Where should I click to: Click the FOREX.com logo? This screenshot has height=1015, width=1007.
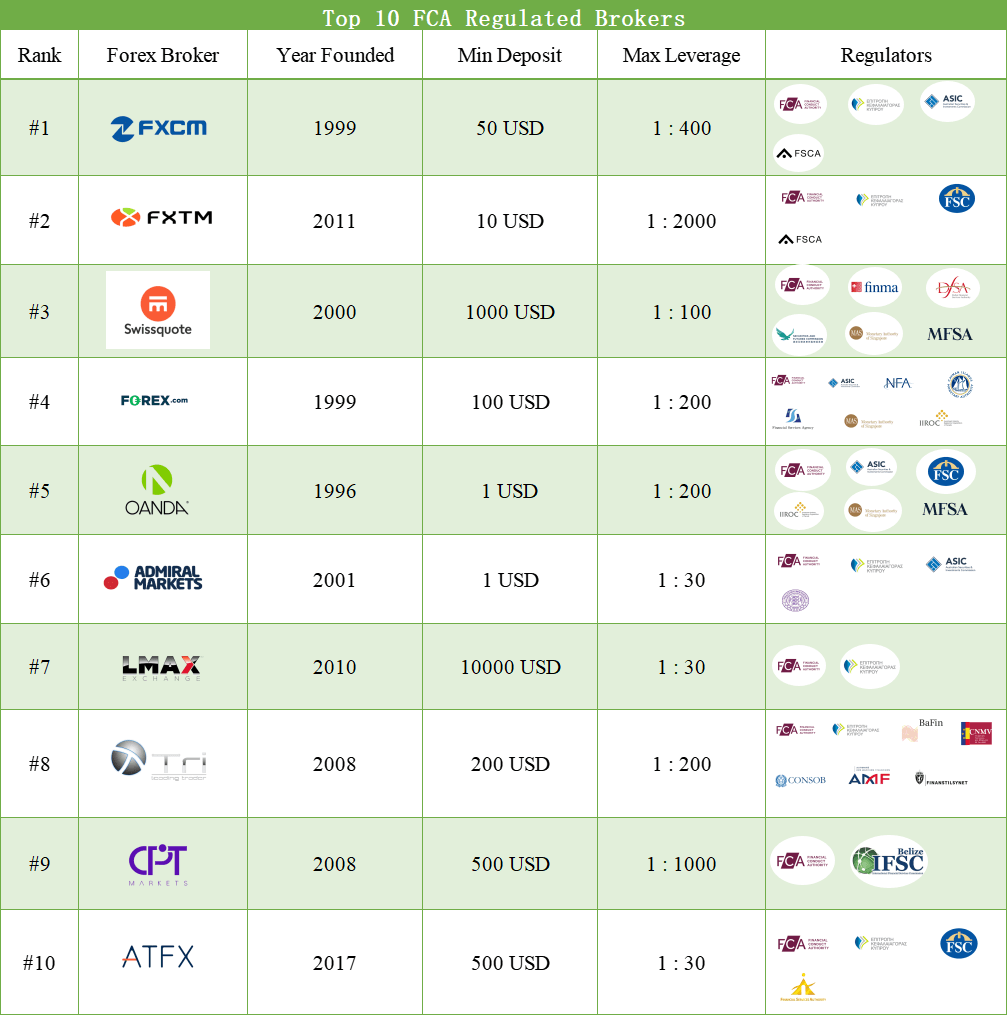click(x=154, y=401)
